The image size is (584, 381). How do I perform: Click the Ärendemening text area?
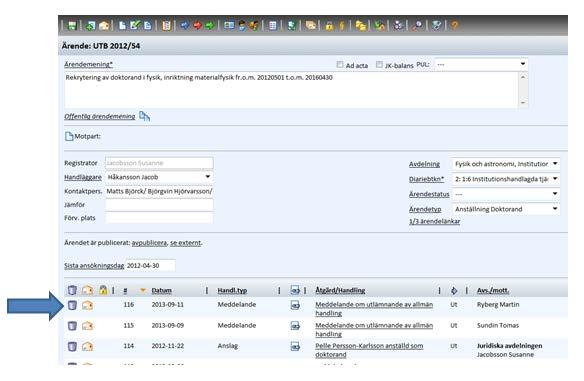click(292, 90)
